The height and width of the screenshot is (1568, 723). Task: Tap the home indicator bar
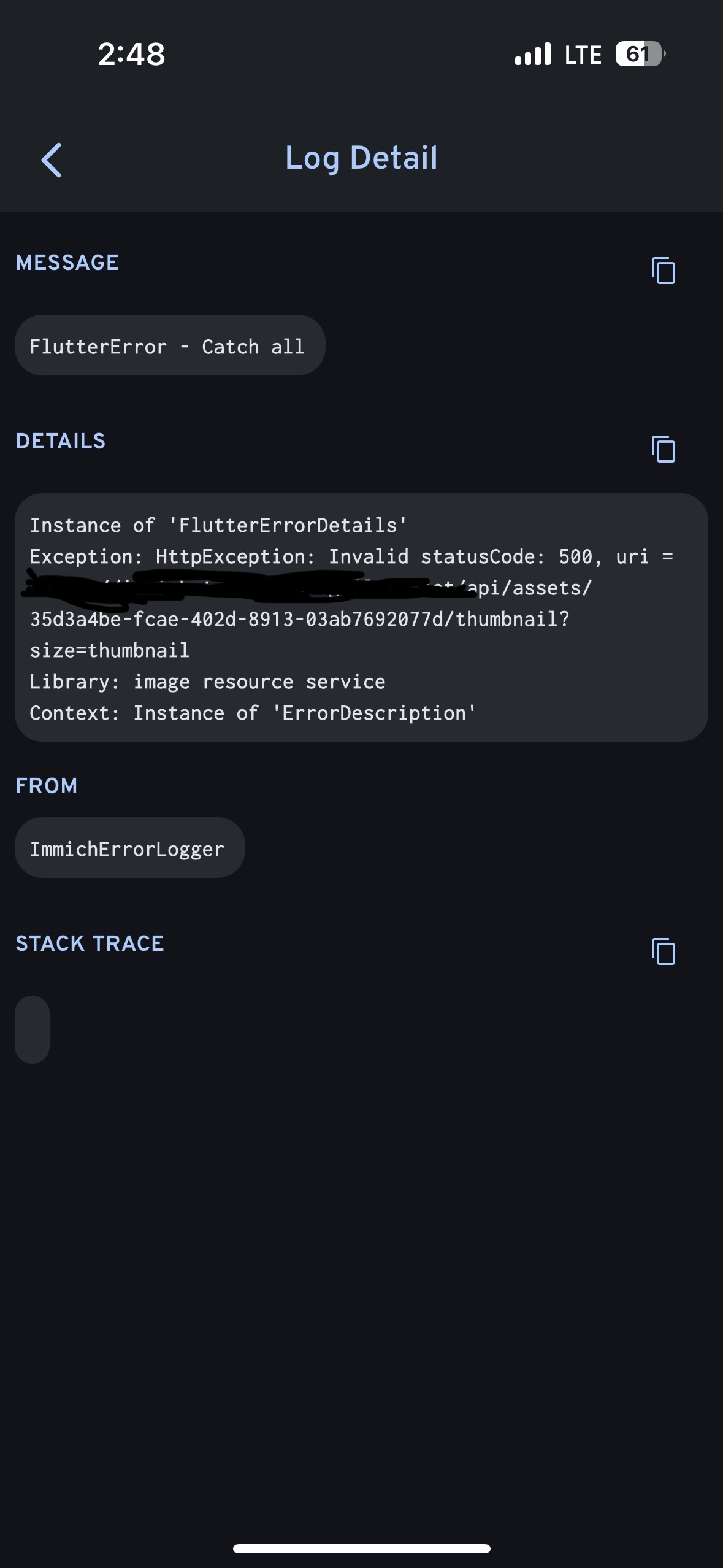361,1548
